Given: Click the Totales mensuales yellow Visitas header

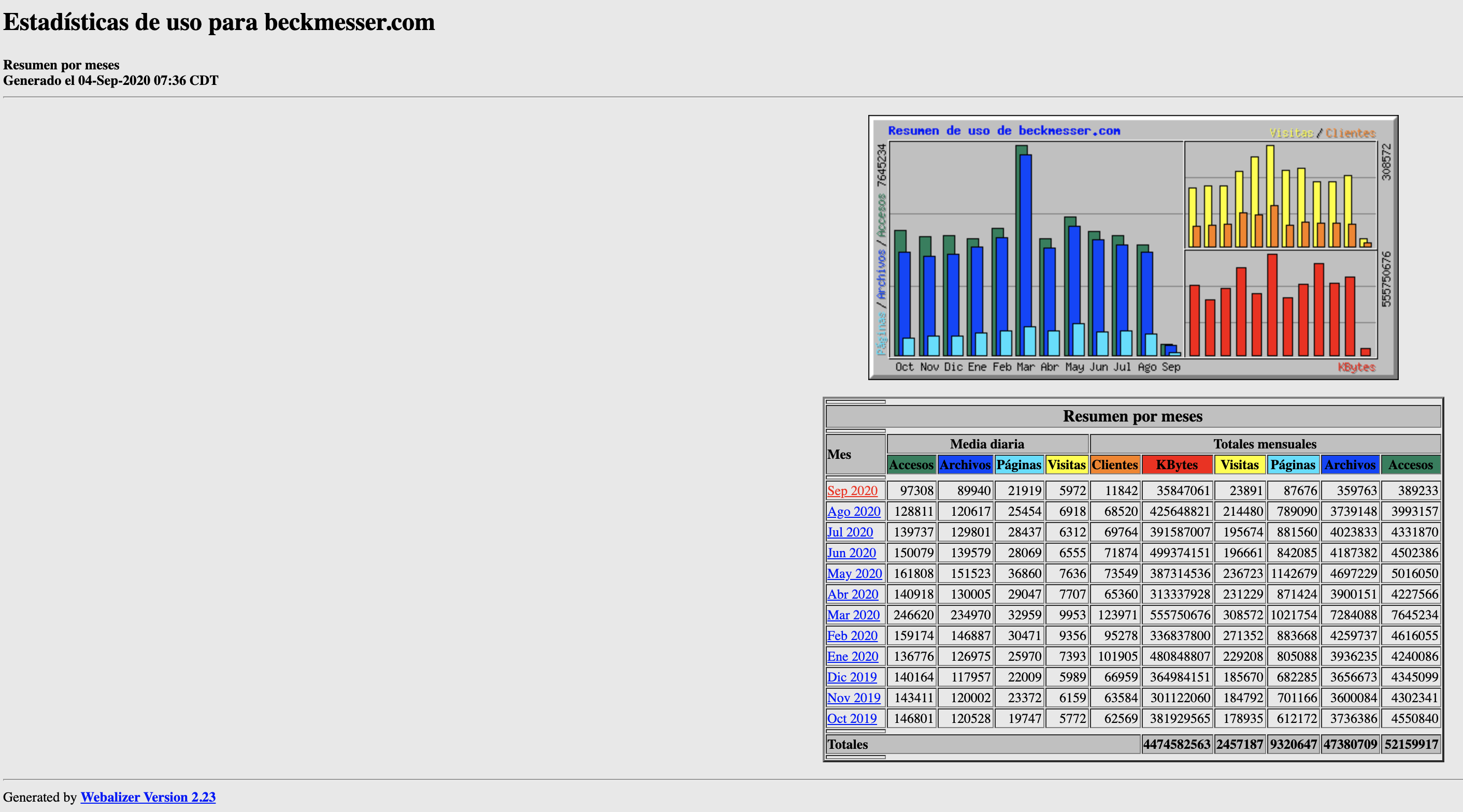Looking at the screenshot, I should point(1239,465).
